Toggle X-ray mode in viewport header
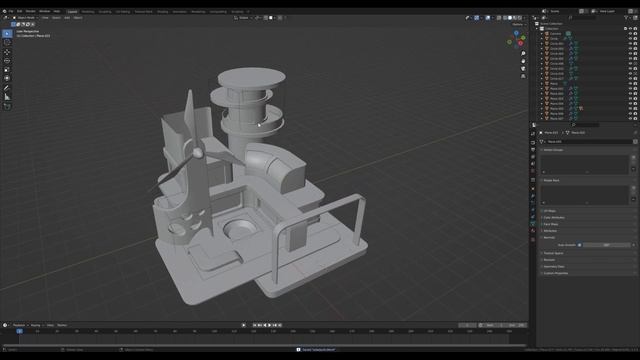Screen dimensions: 640x360 499,18
